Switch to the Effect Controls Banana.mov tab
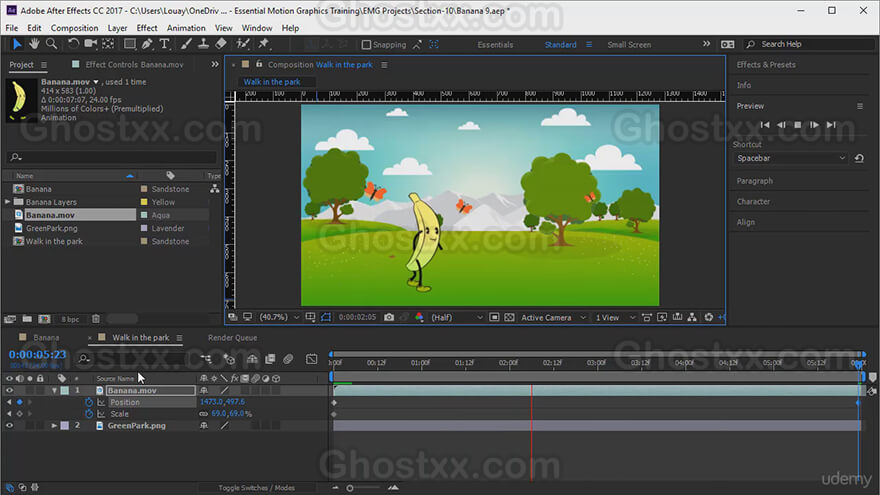 [134, 65]
